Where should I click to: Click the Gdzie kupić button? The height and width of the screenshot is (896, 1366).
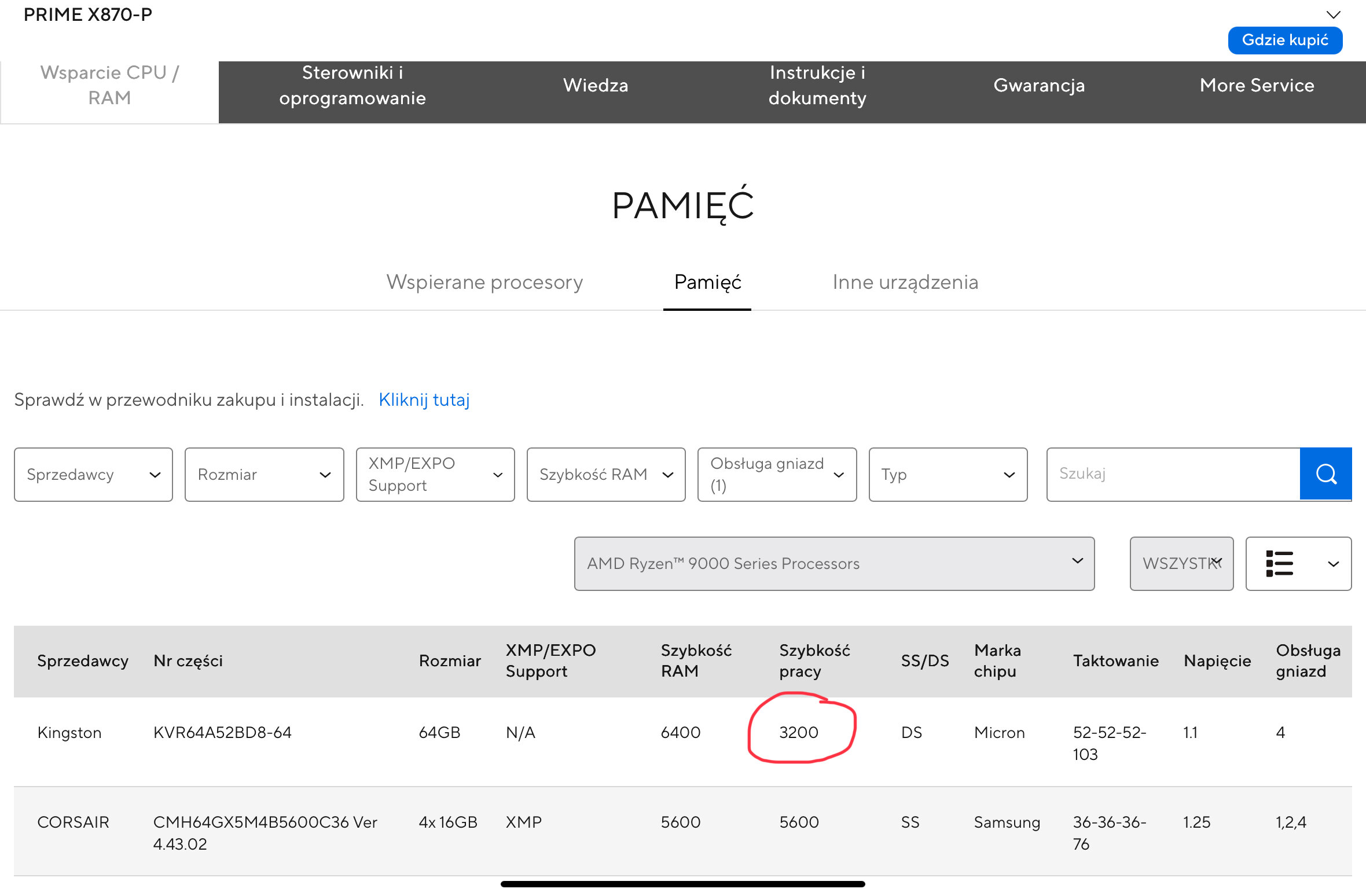(1285, 40)
